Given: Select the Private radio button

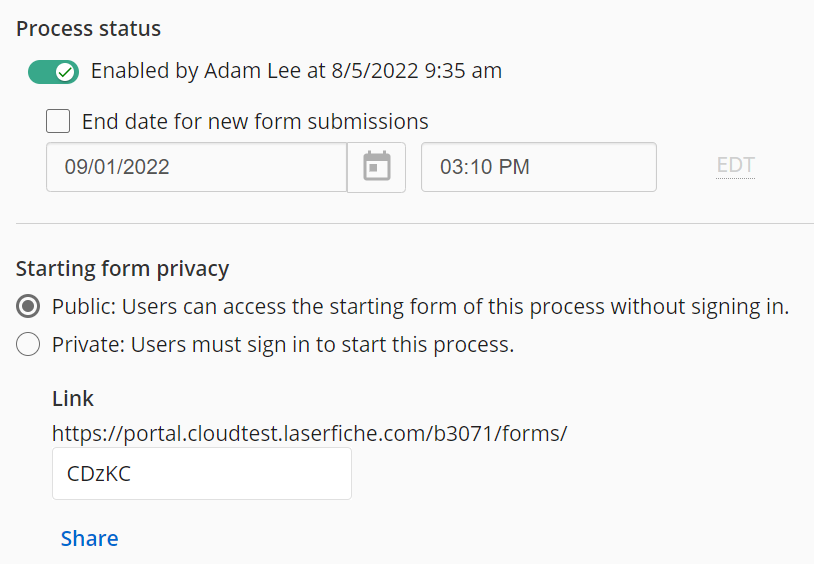Looking at the screenshot, I should click(x=28, y=344).
